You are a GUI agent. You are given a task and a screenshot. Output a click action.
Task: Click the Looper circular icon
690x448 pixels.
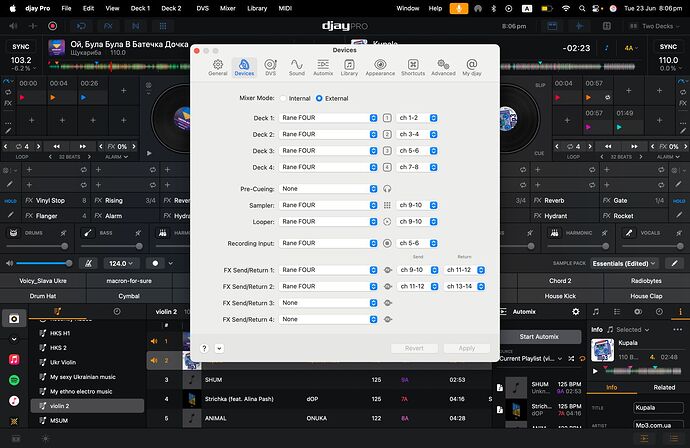[x=387, y=222]
